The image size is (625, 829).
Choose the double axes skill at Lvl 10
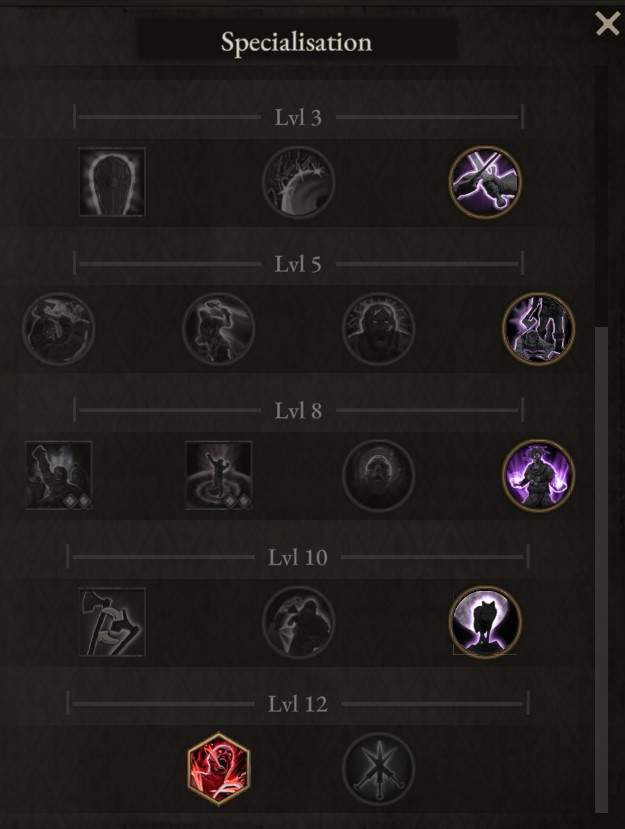click(x=112, y=622)
